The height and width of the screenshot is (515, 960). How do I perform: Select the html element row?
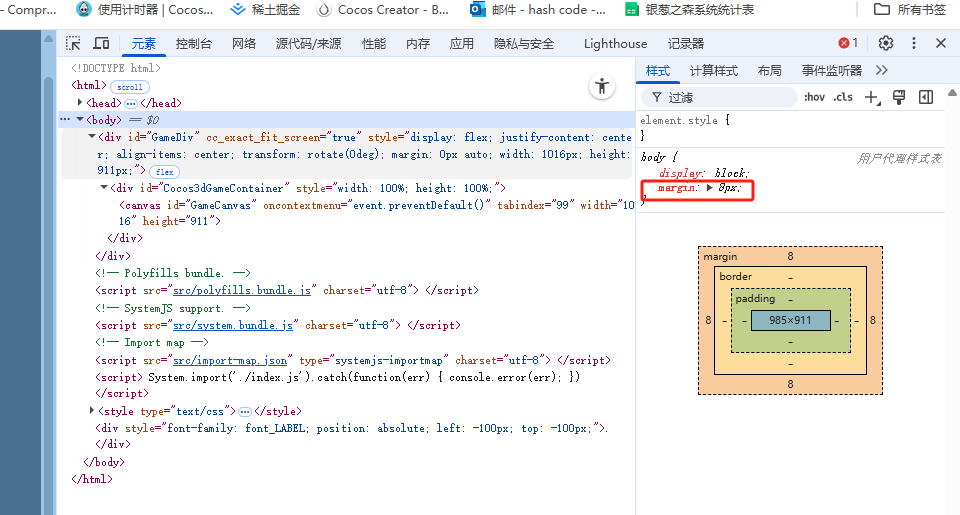(89, 85)
